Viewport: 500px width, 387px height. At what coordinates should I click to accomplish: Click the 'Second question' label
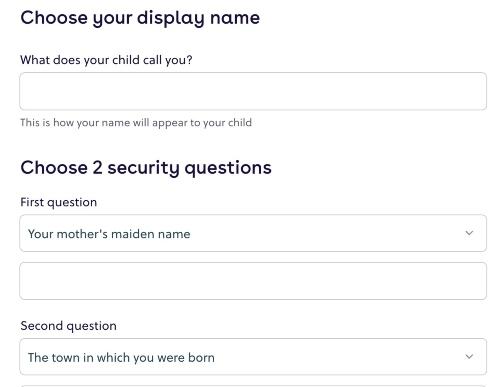pyautogui.click(x=69, y=326)
